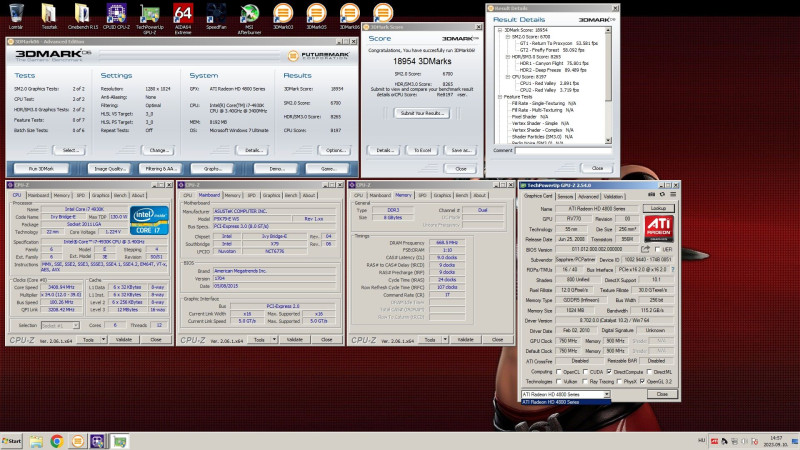This screenshot has width=800, height=450.
Task: Click the Filtering & AA button
Action: pyautogui.click(x=160, y=168)
